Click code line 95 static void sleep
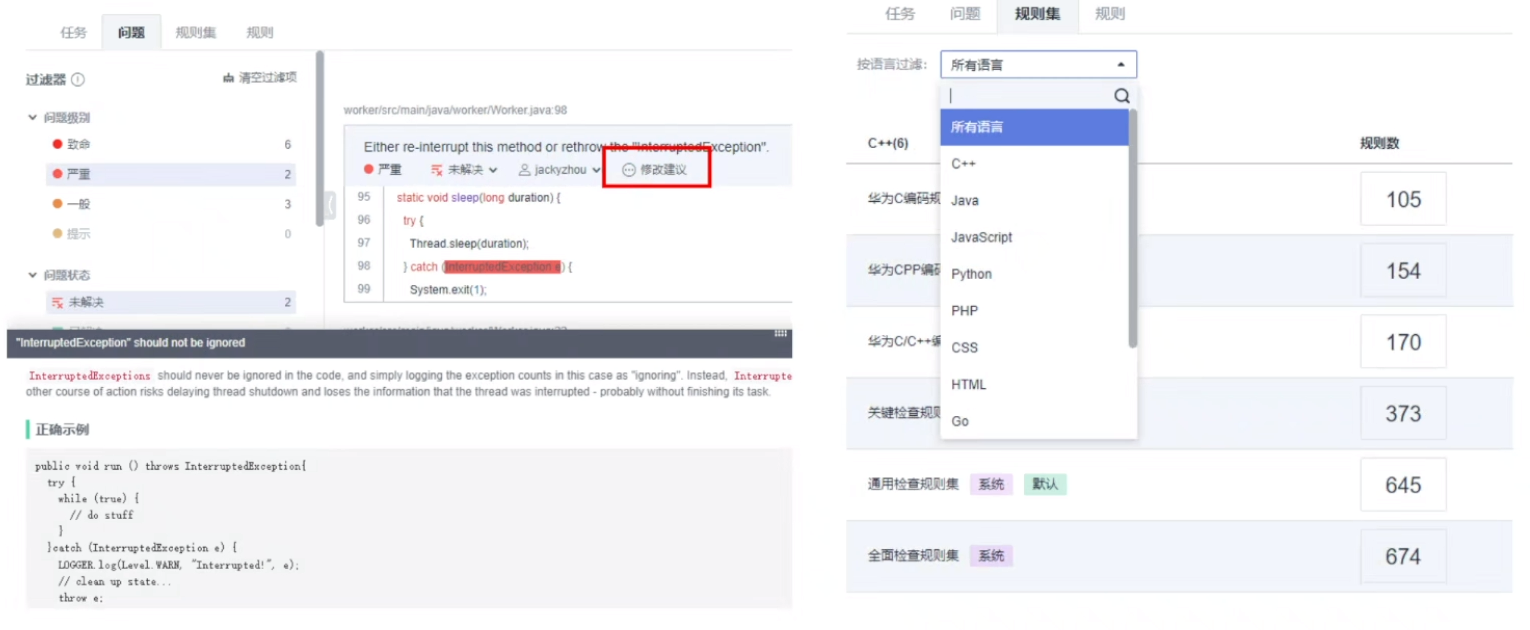This screenshot has height=630, width=1530. pos(478,198)
